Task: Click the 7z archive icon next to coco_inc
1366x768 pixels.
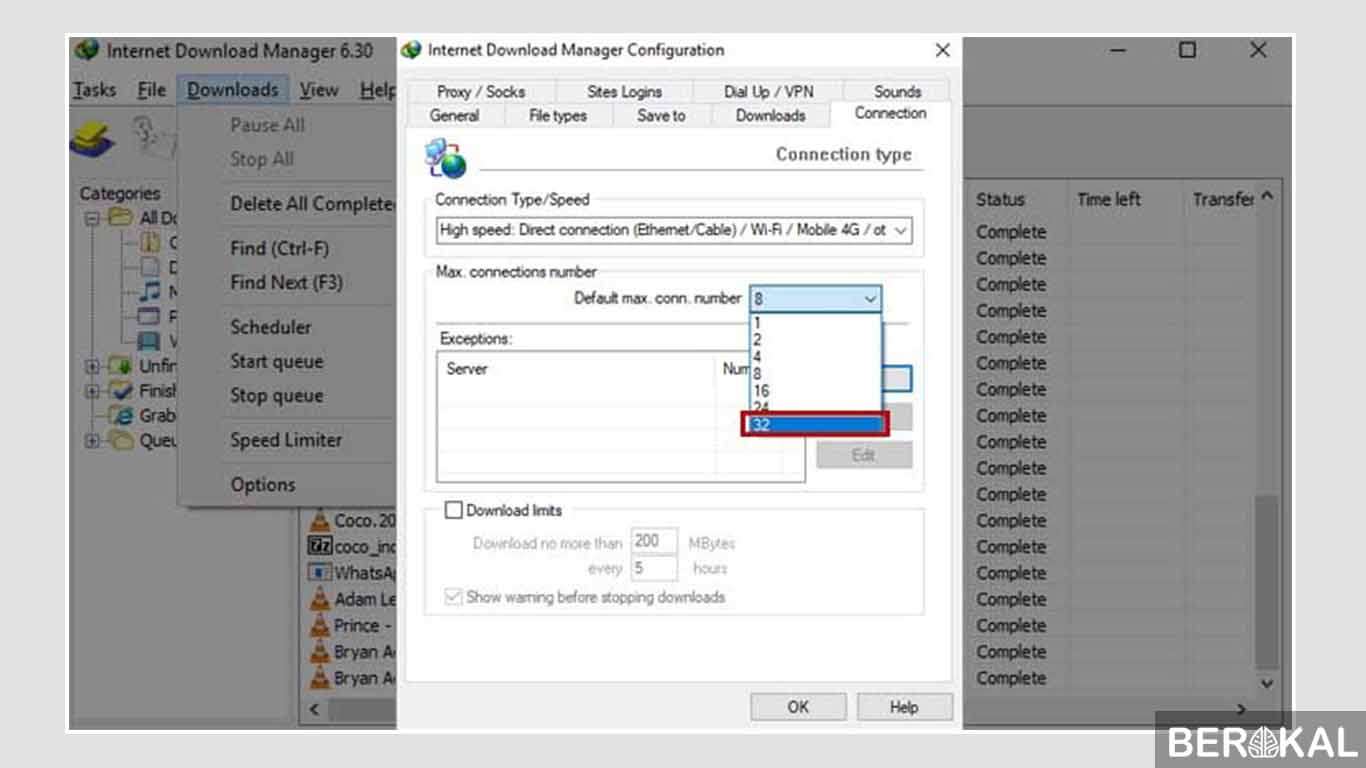Action: tap(319, 547)
